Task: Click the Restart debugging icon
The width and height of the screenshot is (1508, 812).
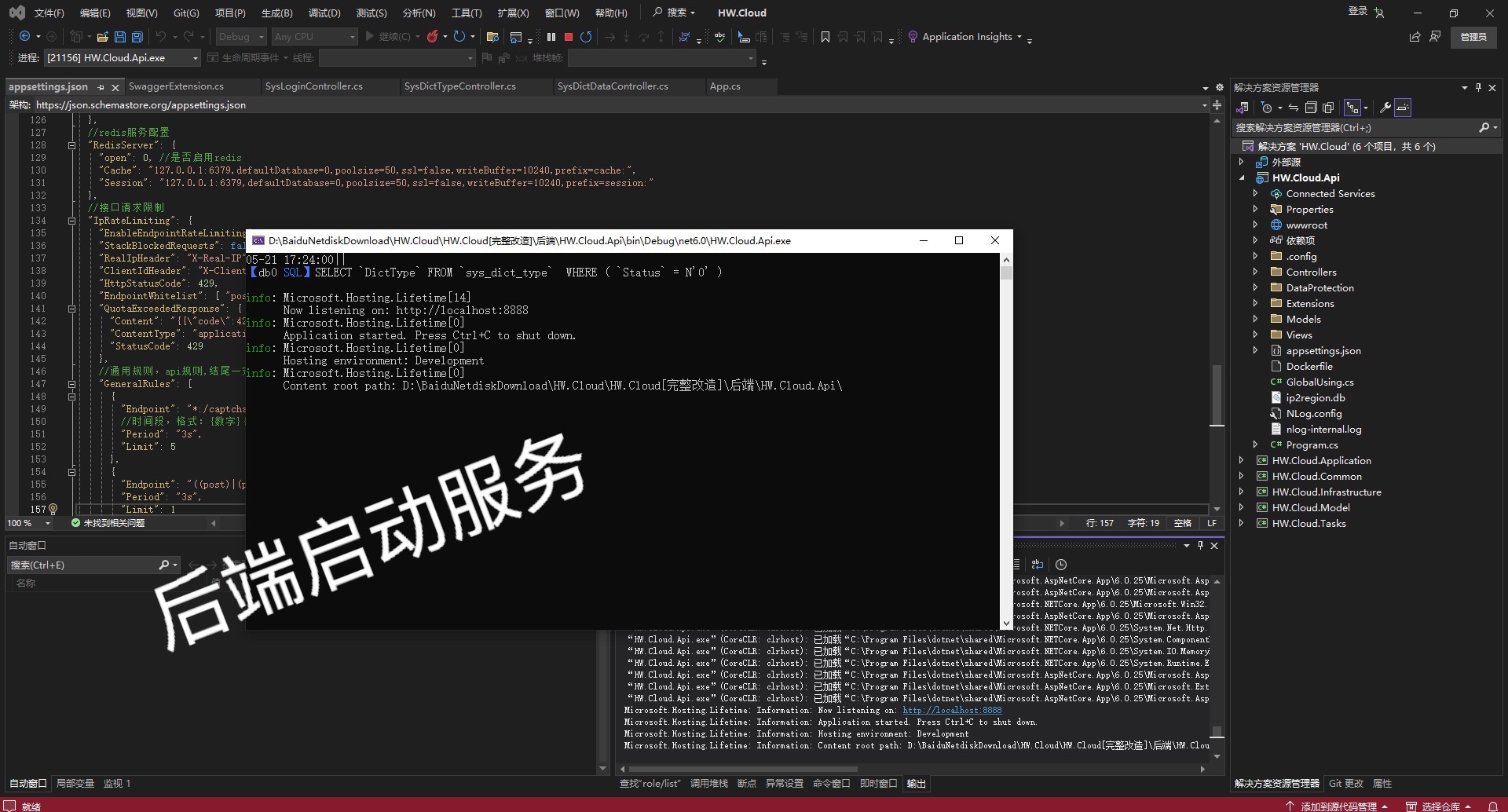Action: point(586,37)
